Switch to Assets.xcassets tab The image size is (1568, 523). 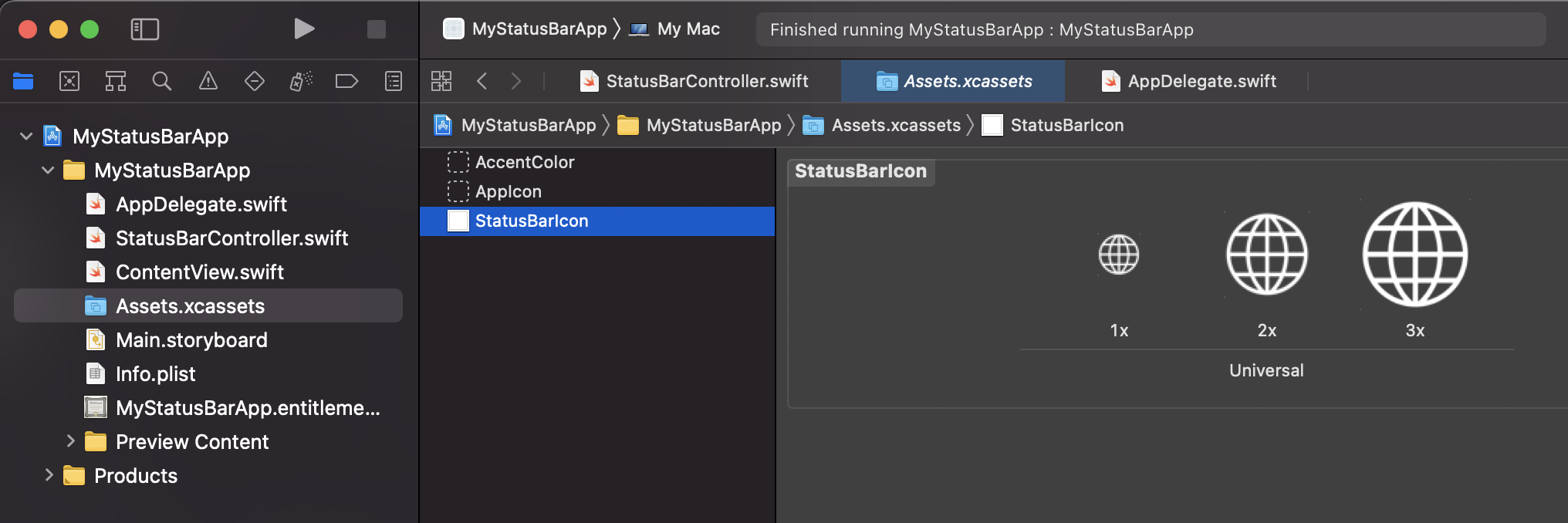click(x=954, y=81)
